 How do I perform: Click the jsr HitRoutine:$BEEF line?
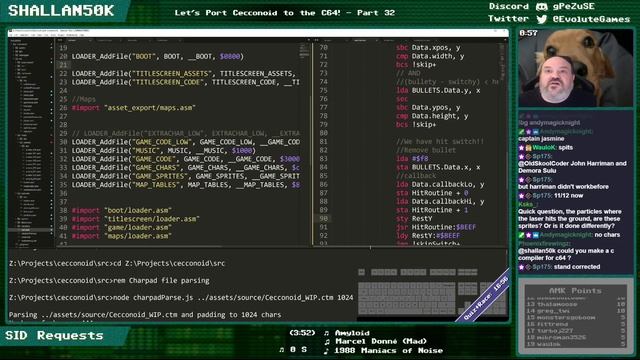(436, 227)
